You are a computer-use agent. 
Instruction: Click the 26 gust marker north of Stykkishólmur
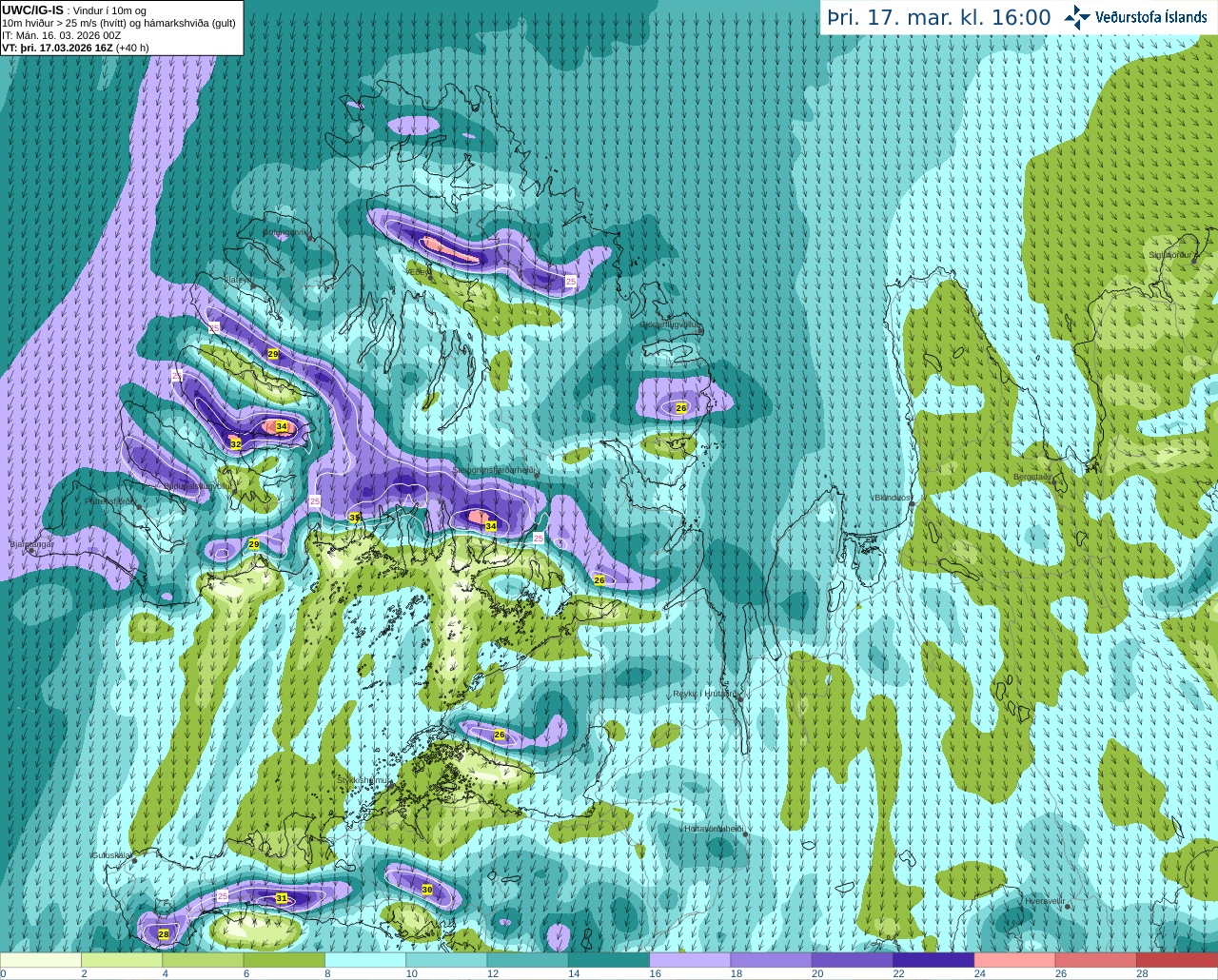point(500,735)
